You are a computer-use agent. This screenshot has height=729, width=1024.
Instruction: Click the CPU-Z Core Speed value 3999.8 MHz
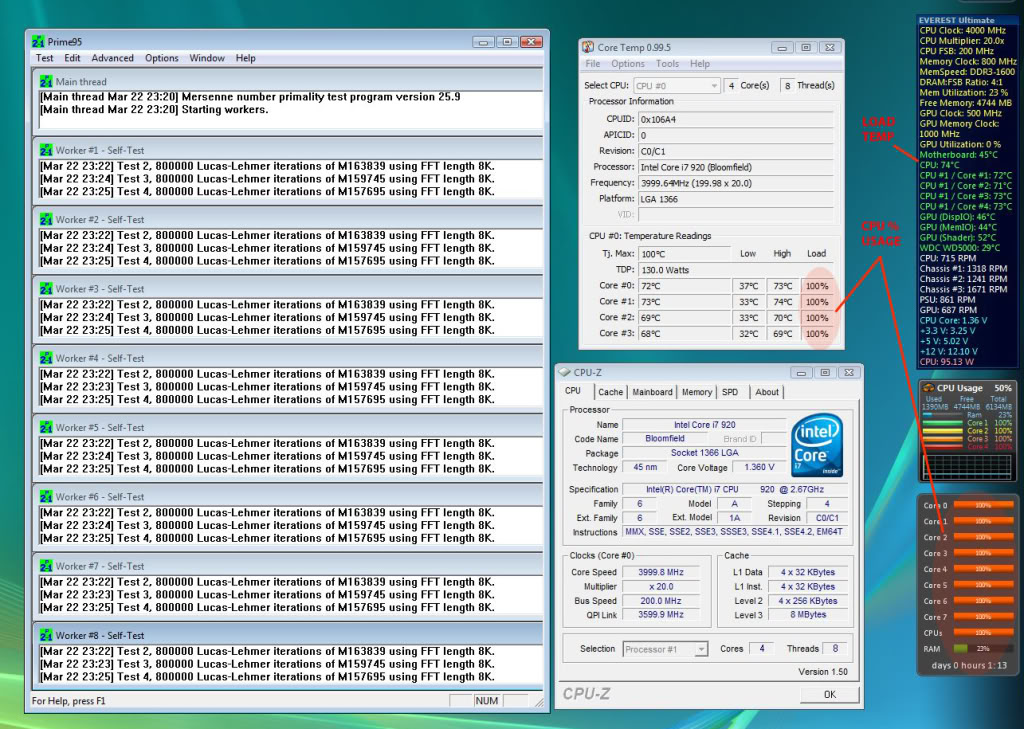[661, 572]
